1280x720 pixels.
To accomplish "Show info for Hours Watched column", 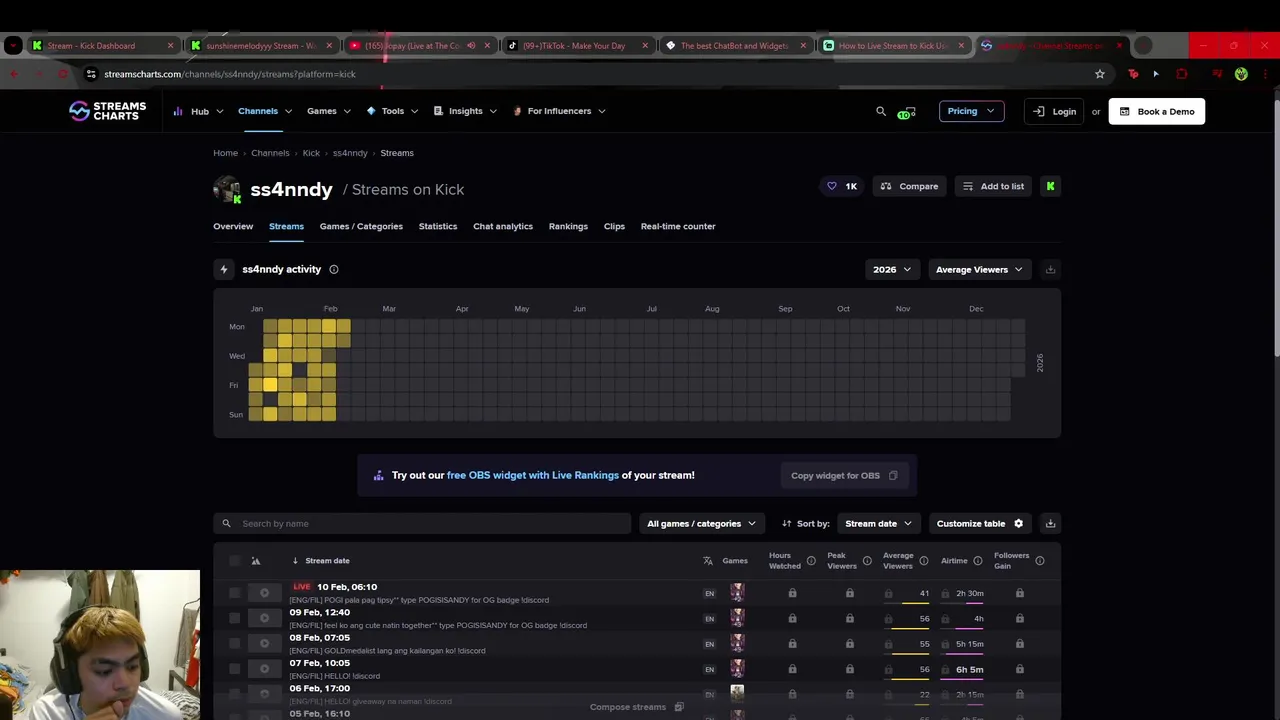I will tap(811, 561).
